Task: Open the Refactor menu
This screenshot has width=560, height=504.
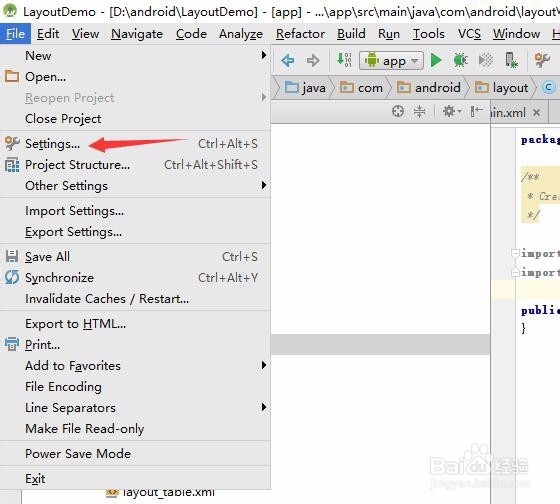Action: coord(300,34)
